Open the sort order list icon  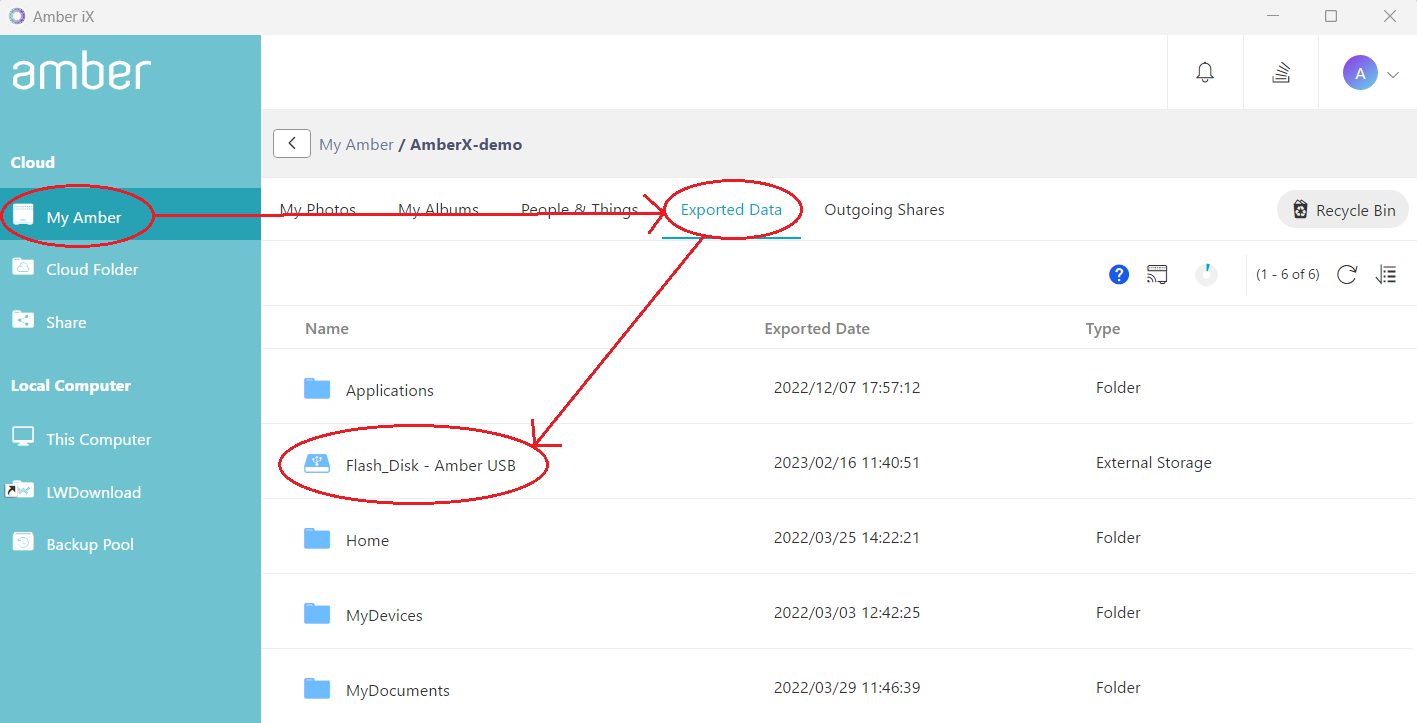(x=1386, y=274)
